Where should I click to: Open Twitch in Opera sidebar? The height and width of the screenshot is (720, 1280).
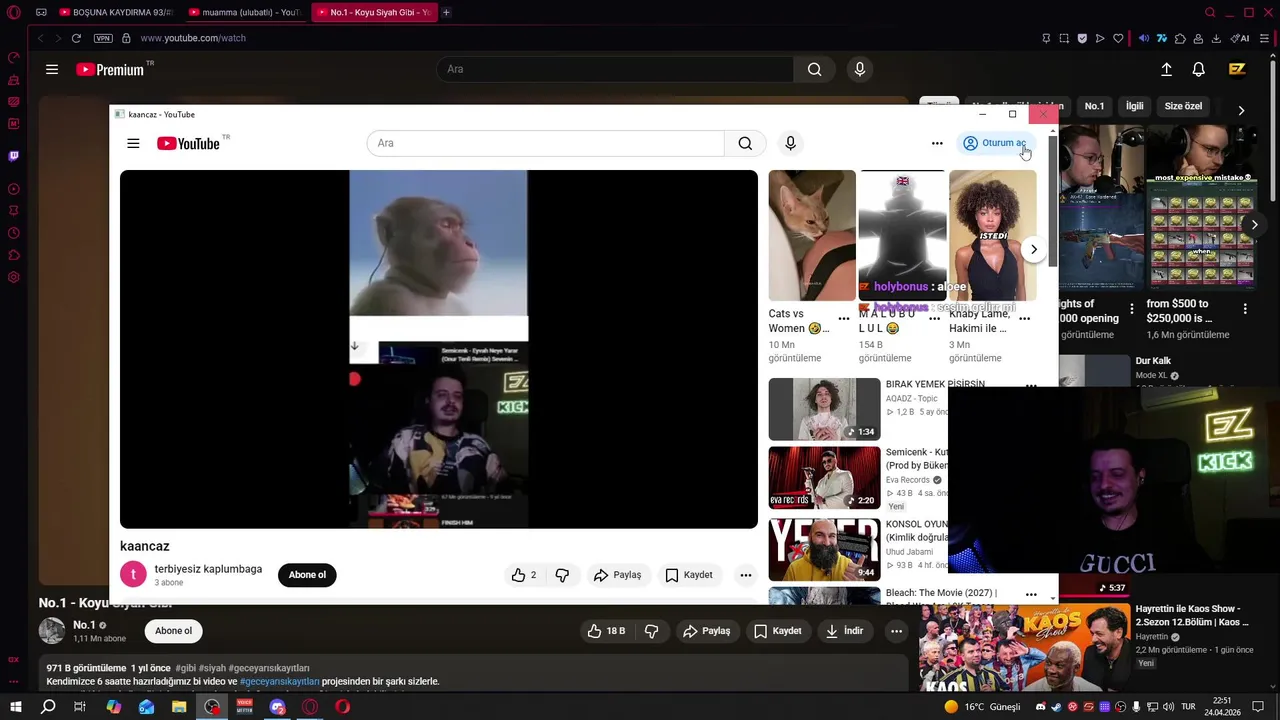(13, 156)
